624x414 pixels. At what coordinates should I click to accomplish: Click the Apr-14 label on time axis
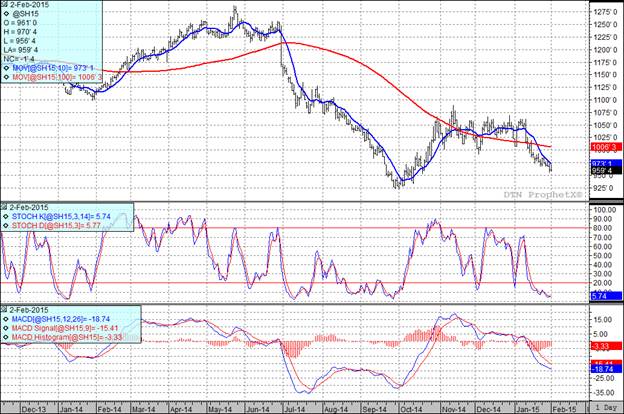tap(181, 409)
